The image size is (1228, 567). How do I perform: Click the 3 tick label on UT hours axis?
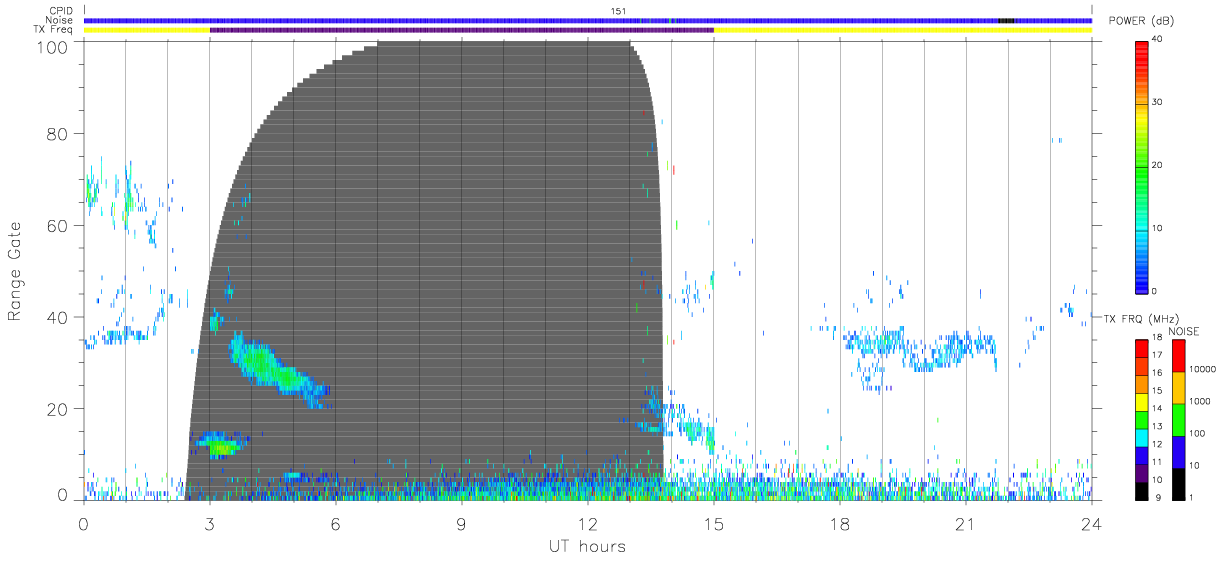pyautogui.click(x=209, y=523)
